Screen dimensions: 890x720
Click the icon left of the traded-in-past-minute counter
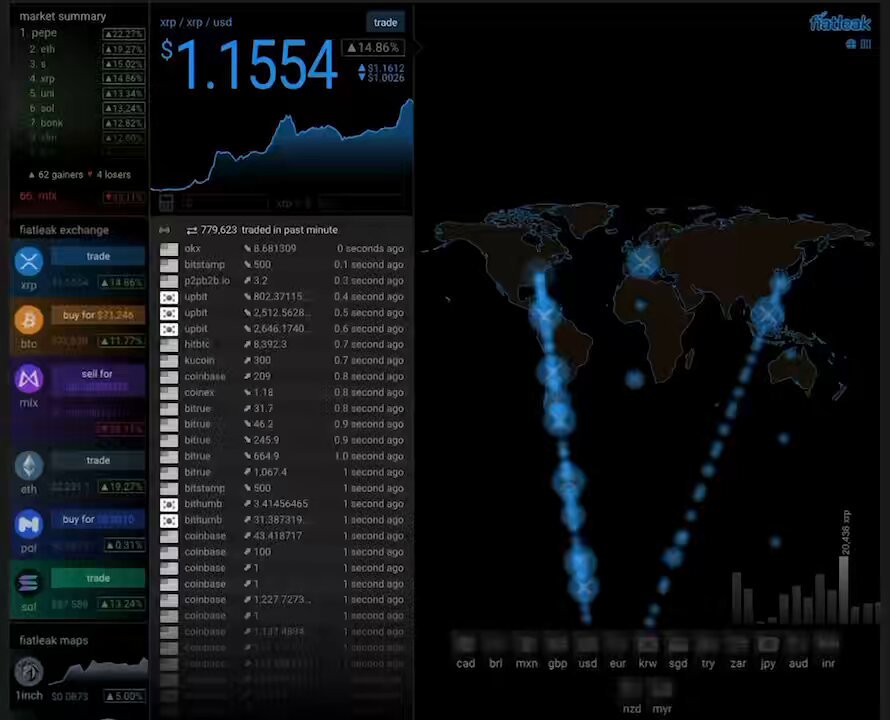(165, 230)
